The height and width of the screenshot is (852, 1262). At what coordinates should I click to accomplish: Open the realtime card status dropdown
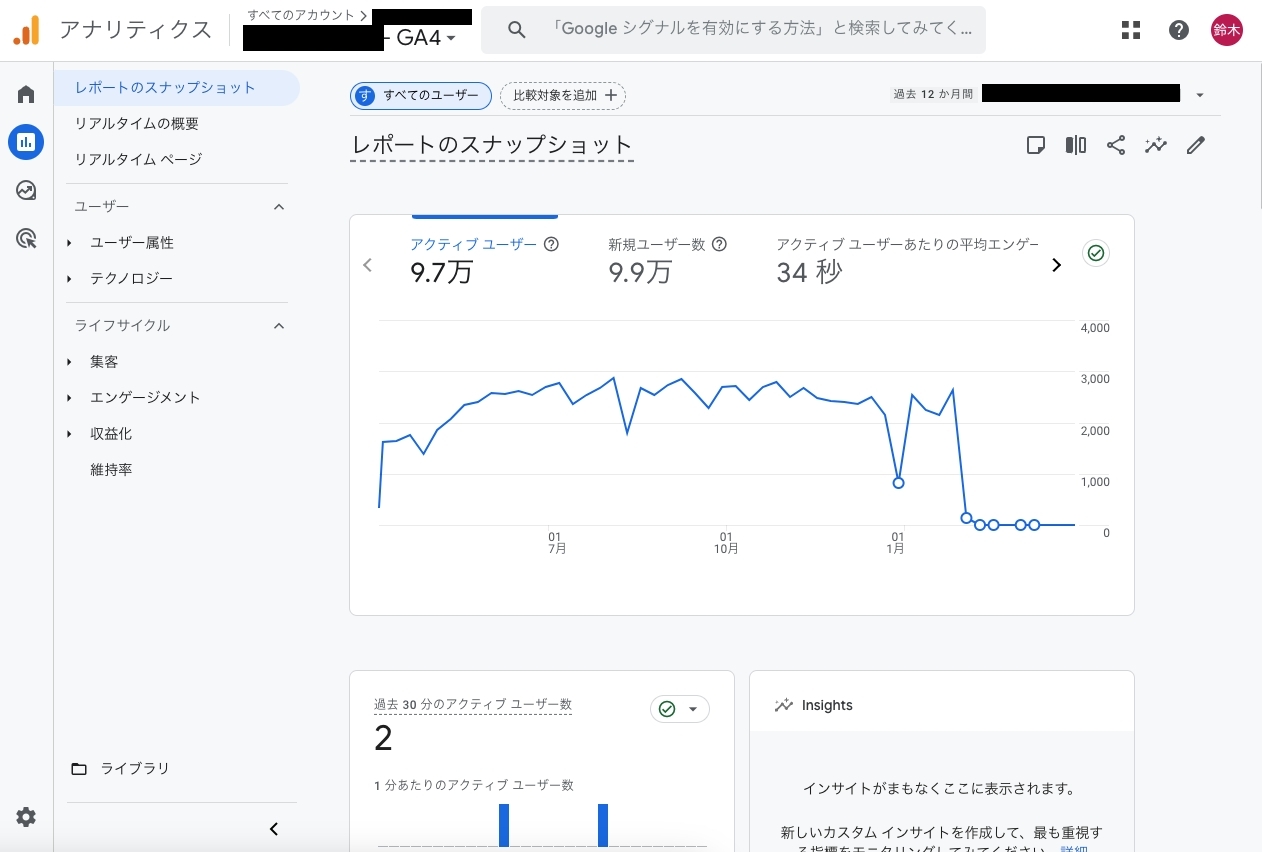(680, 709)
